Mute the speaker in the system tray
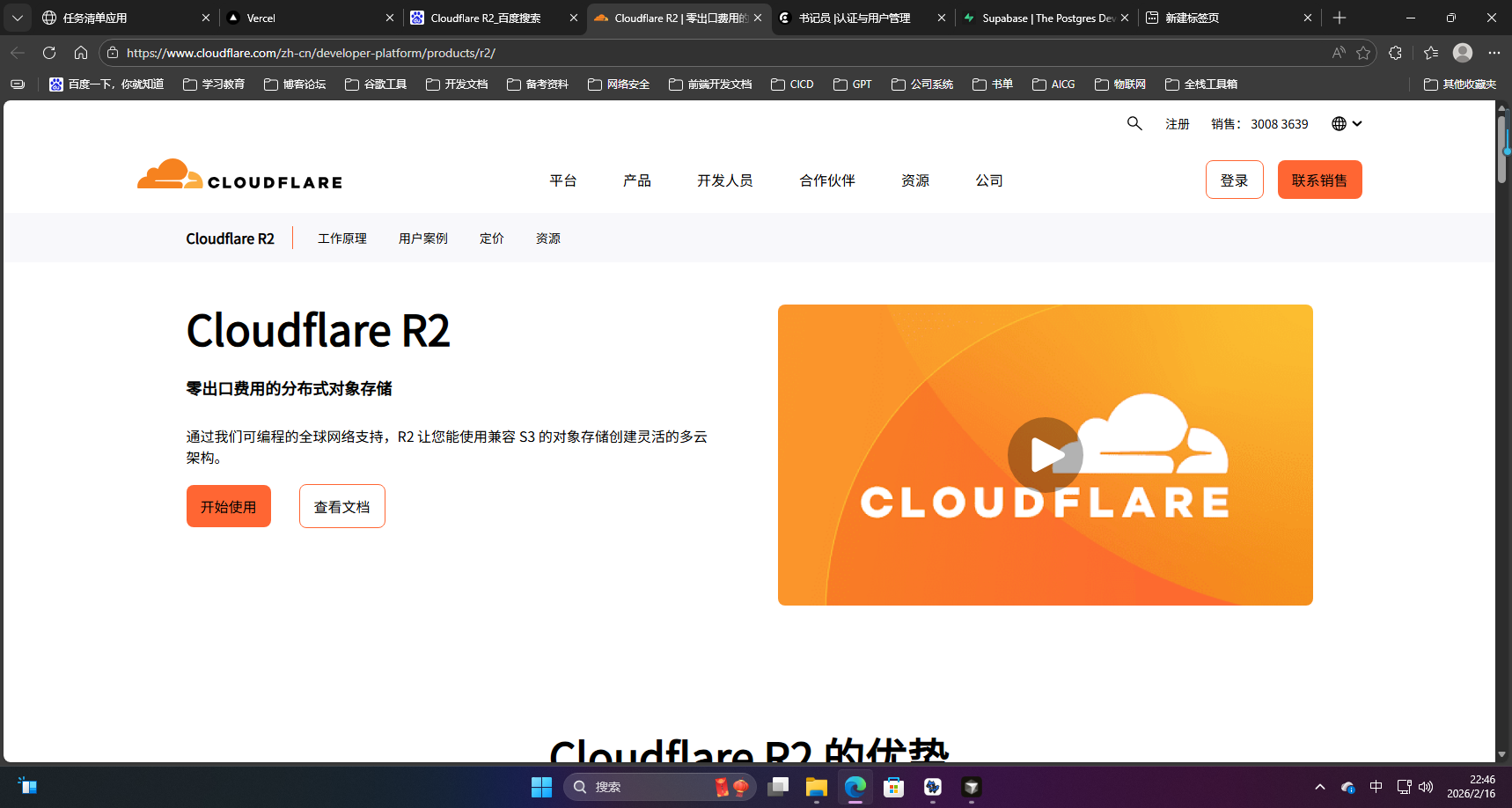This screenshot has height=808, width=1512. (1427, 786)
